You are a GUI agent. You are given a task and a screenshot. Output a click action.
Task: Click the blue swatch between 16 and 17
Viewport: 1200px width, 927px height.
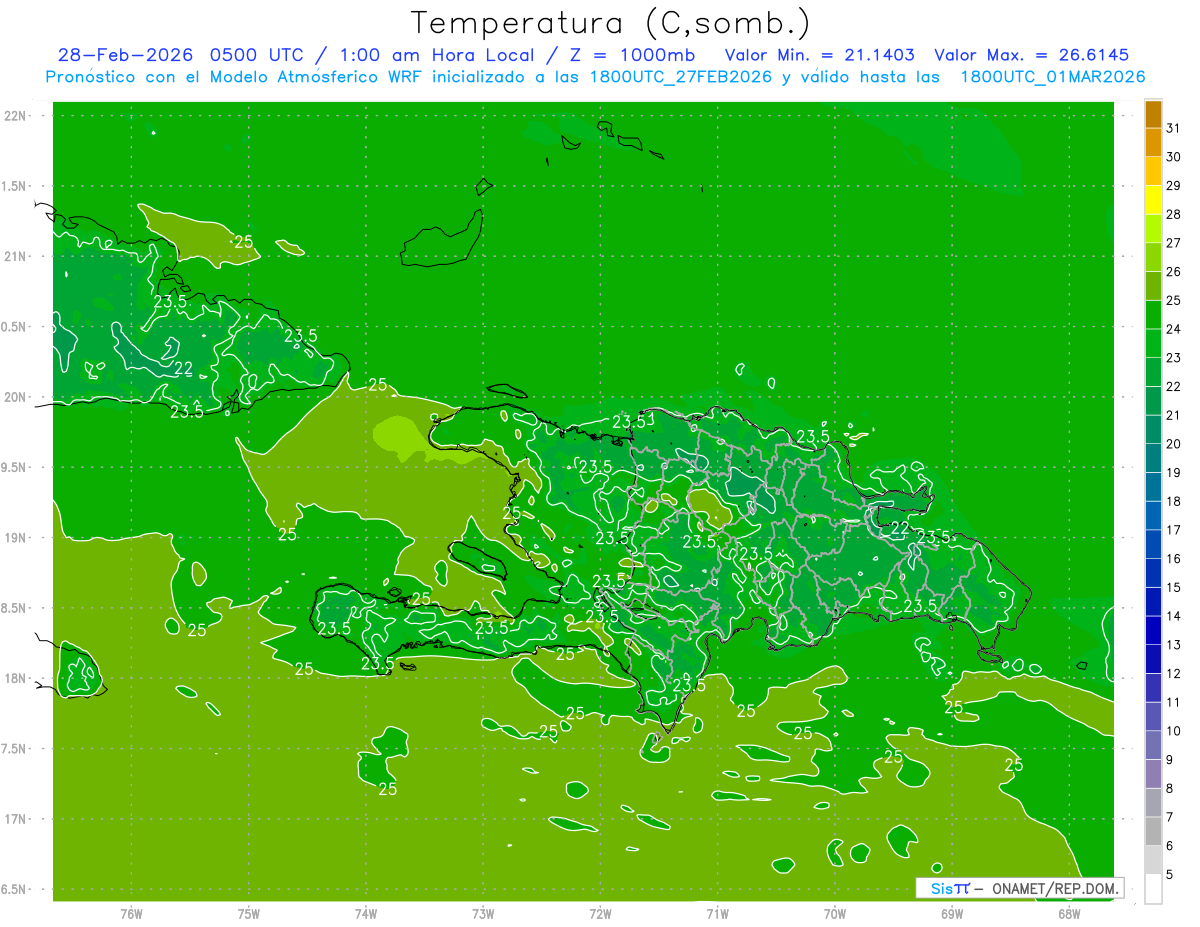[x=1153, y=544]
